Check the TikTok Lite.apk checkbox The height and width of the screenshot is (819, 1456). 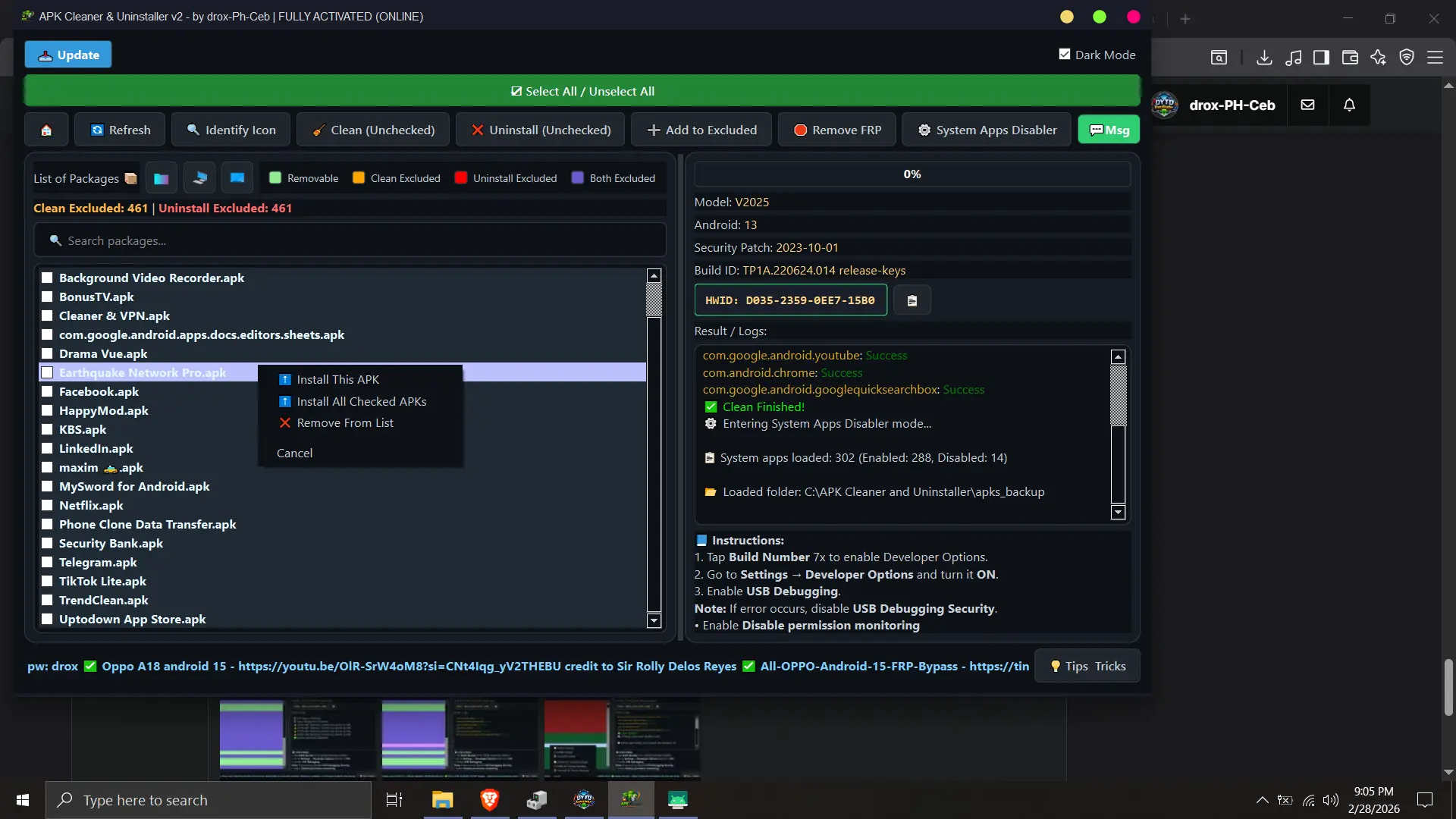coord(47,581)
